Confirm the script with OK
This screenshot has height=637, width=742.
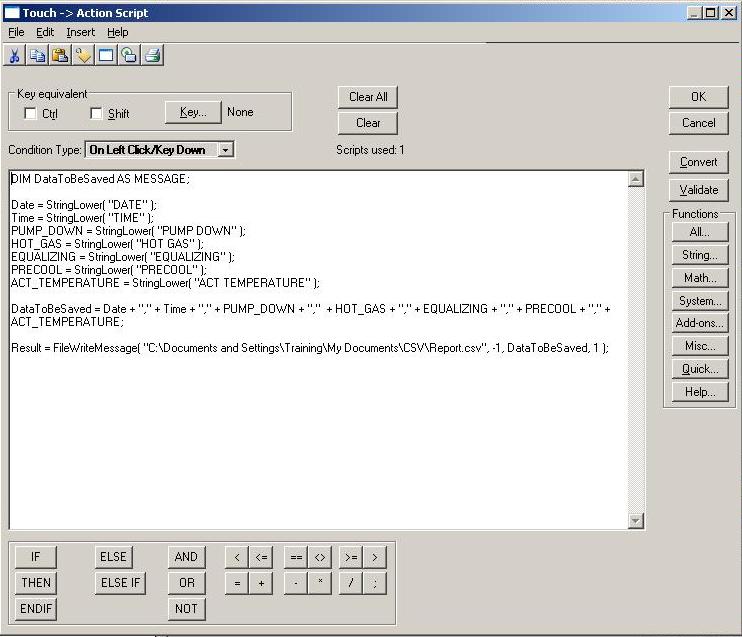(698, 97)
